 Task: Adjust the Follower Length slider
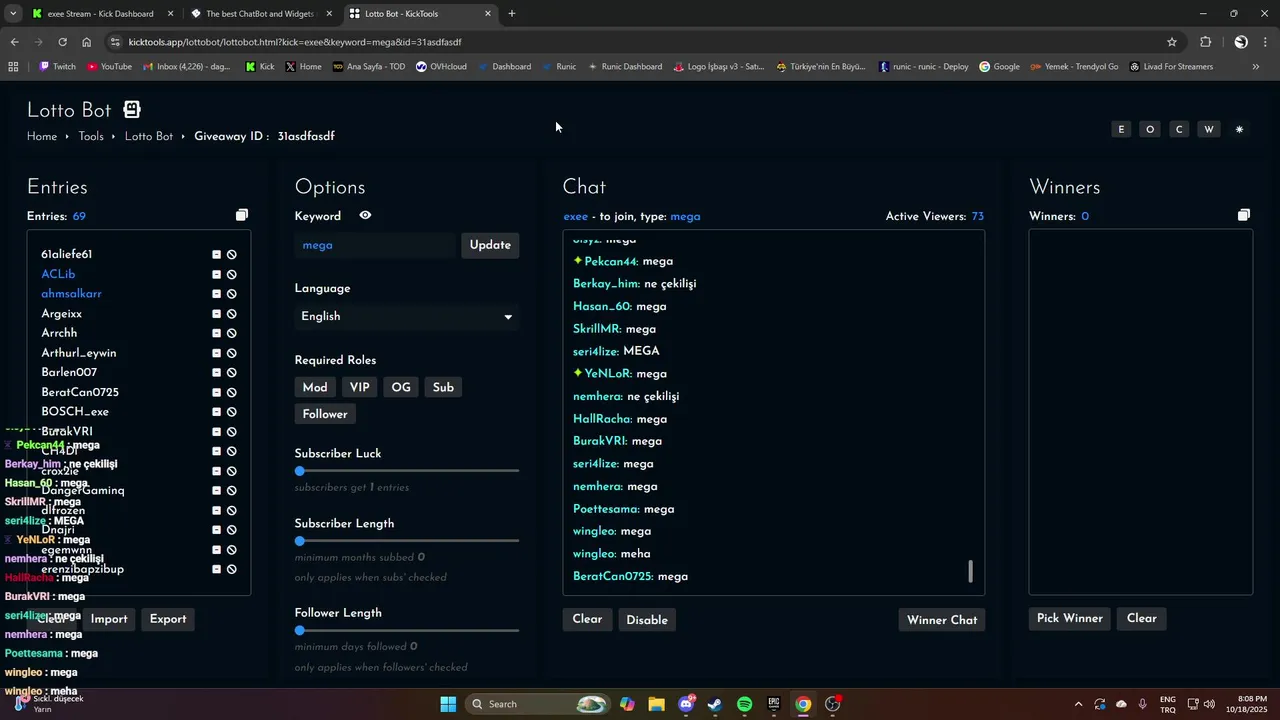[x=407, y=631]
